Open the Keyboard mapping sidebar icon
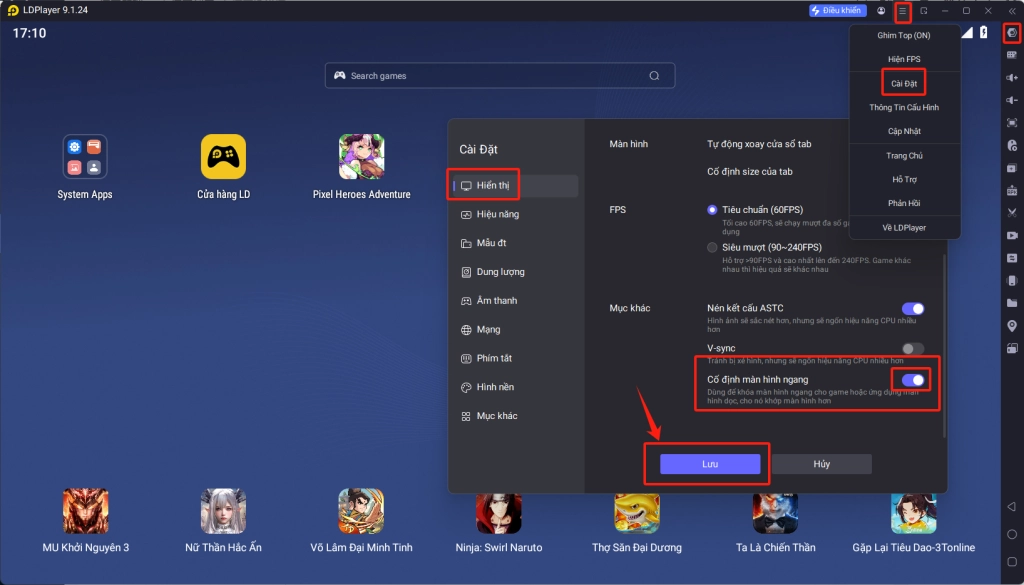 [1012, 56]
